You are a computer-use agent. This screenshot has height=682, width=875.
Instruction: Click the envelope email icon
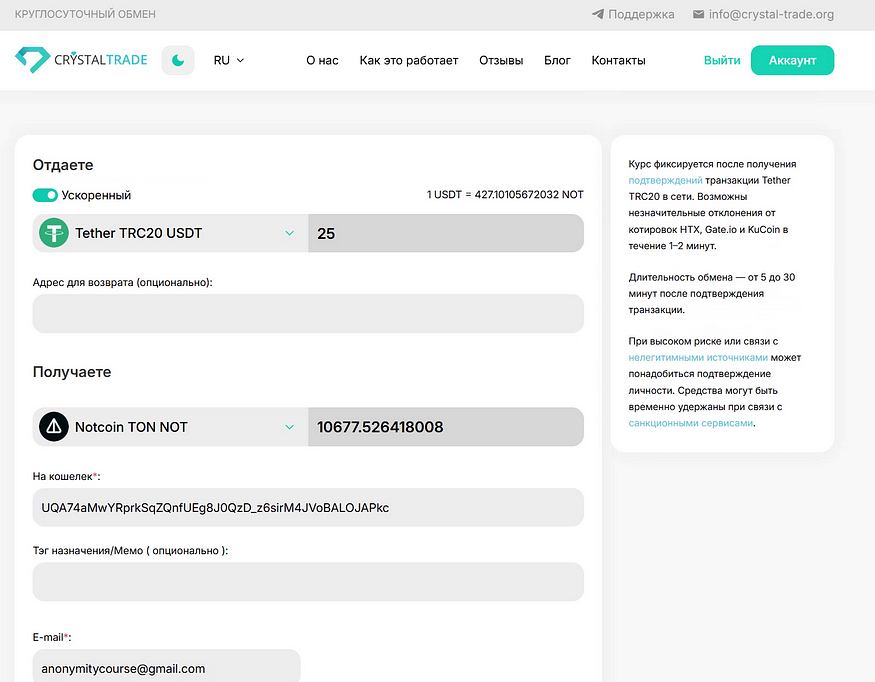tap(698, 14)
